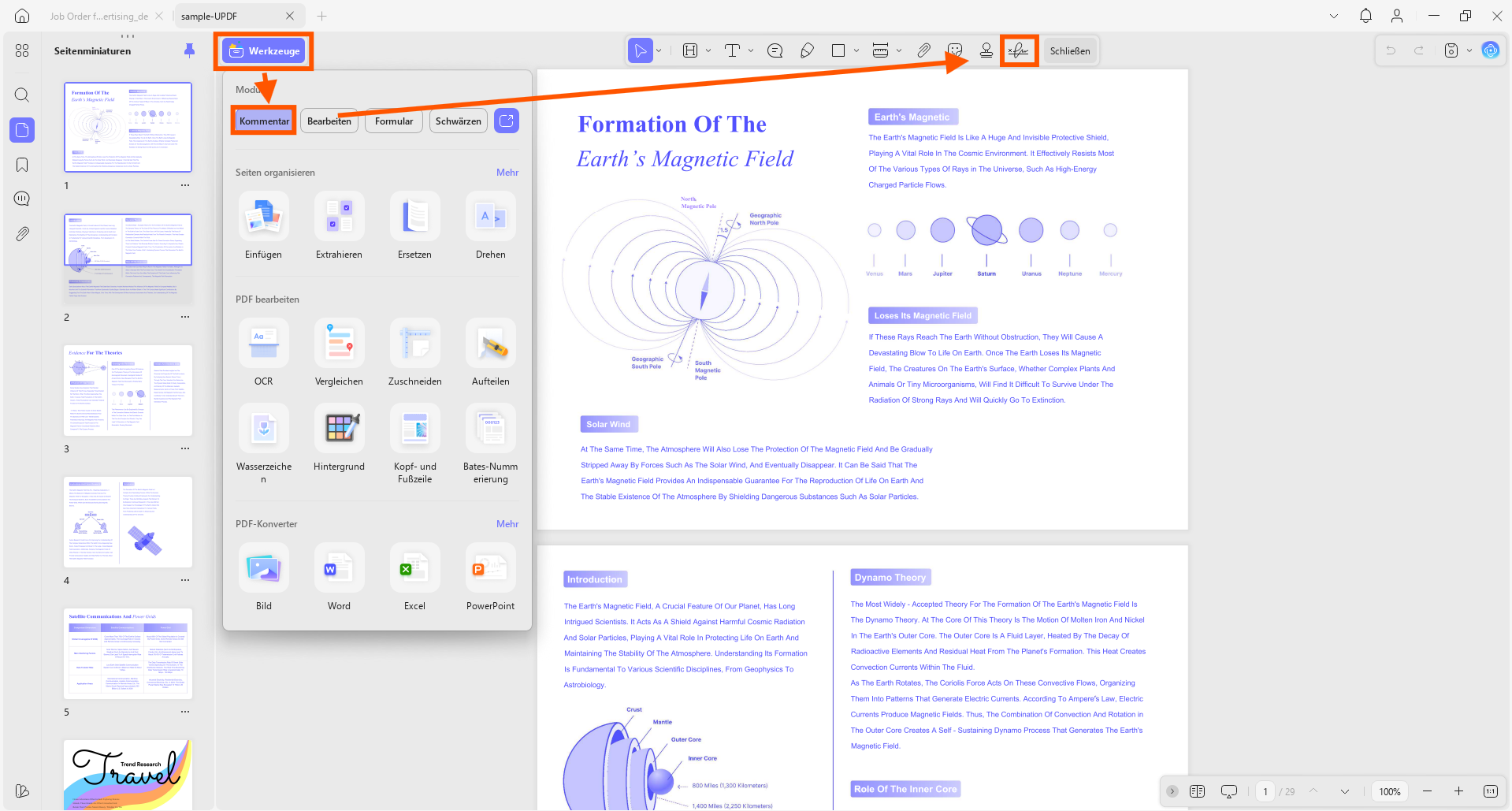This screenshot has width=1512, height=811.
Task: Open the UPDF AI assistant
Action: 1490,50
